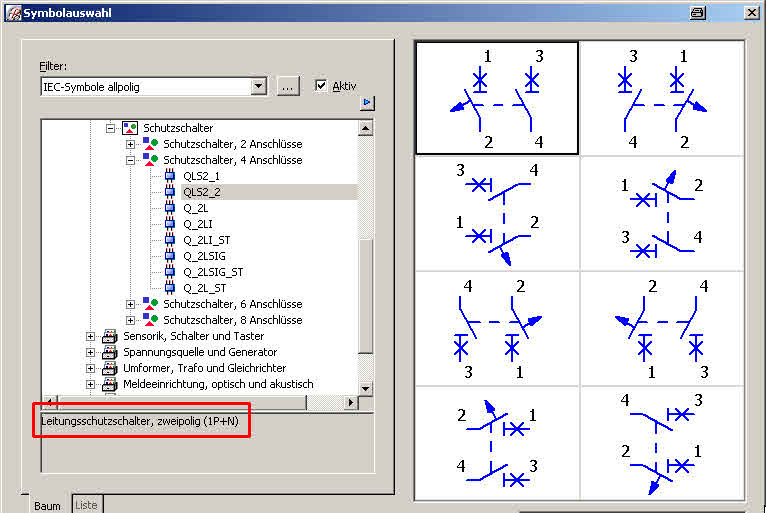Expand Schutzschalter, 2 Anschlüsse node
This screenshot has width=766, height=513.
tap(130, 144)
